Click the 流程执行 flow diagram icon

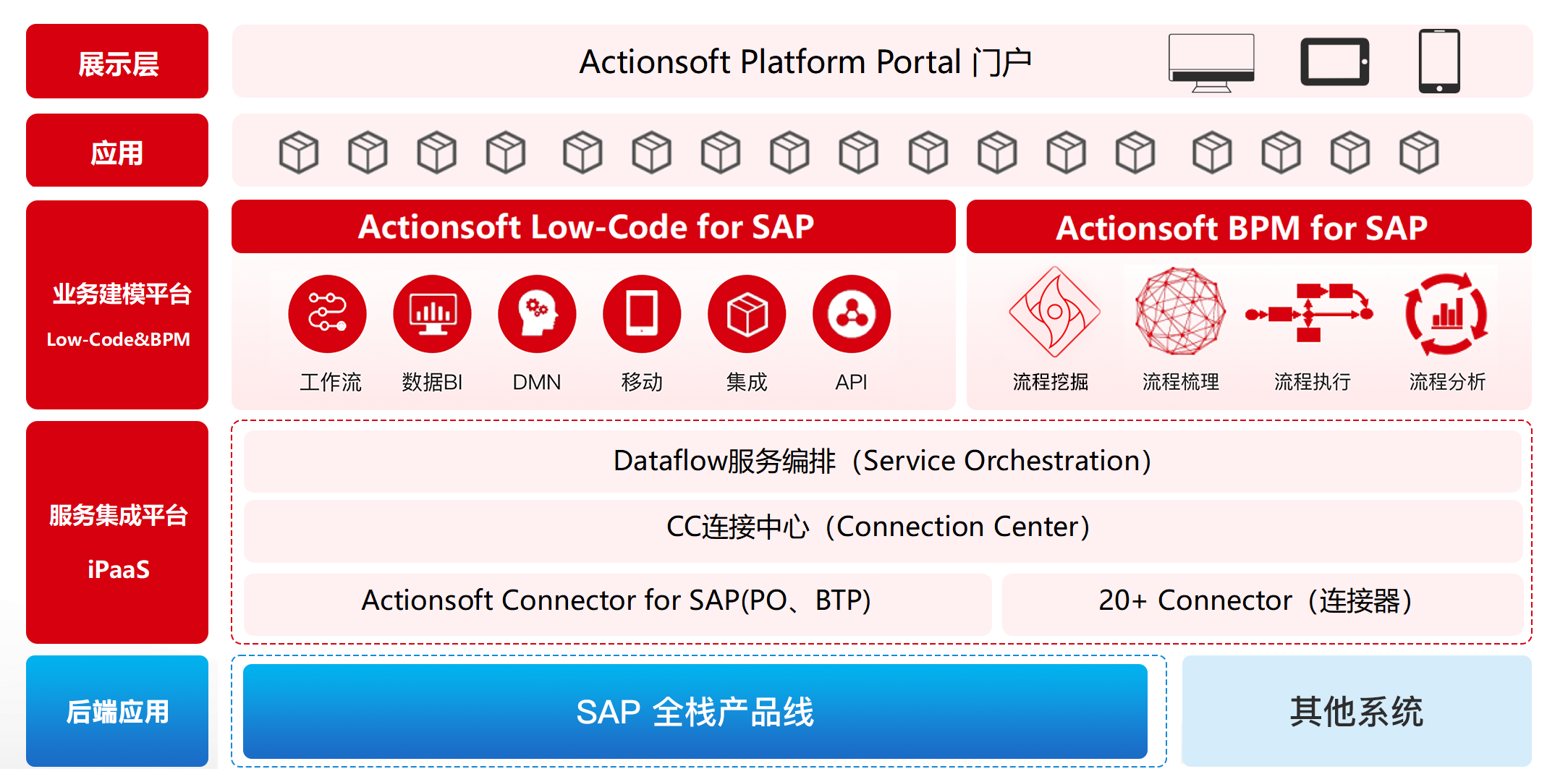[x=1309, y=313]
